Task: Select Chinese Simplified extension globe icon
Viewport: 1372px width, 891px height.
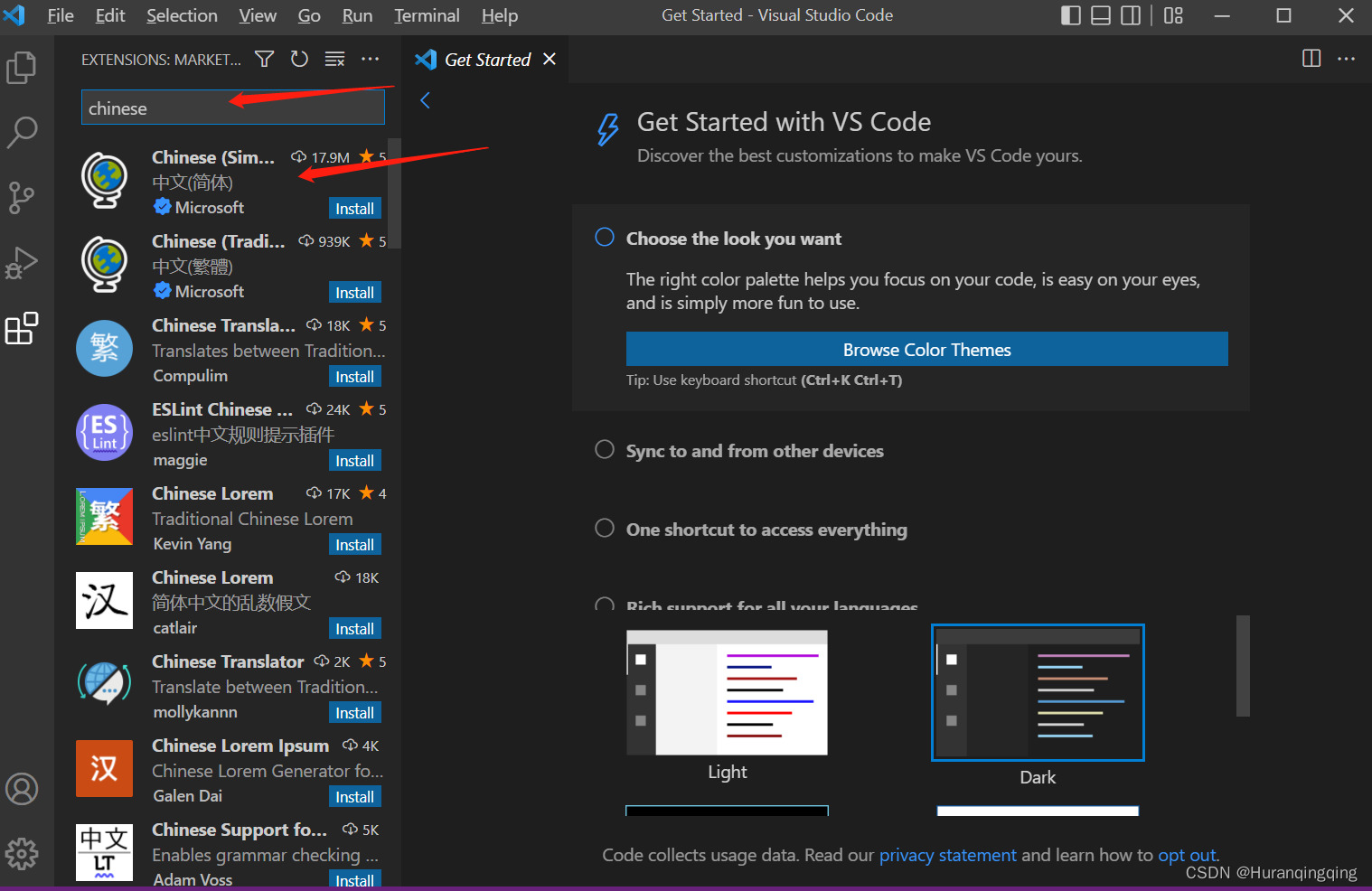Action: (104, 181)
